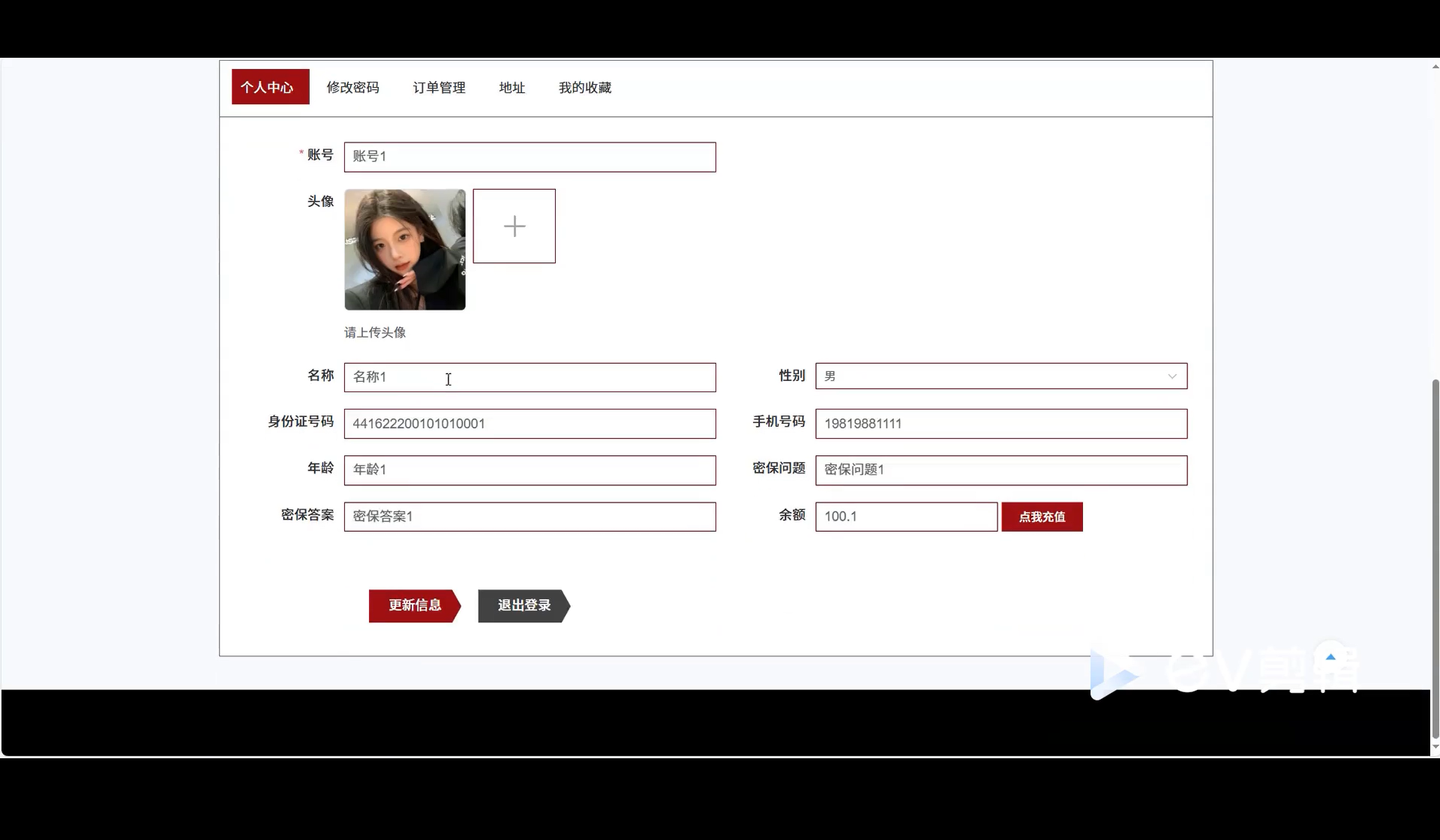The height and width of the screenshot is (840, 1440).
Task: Select the 个人中心 tab
Action: click(270, 87)
